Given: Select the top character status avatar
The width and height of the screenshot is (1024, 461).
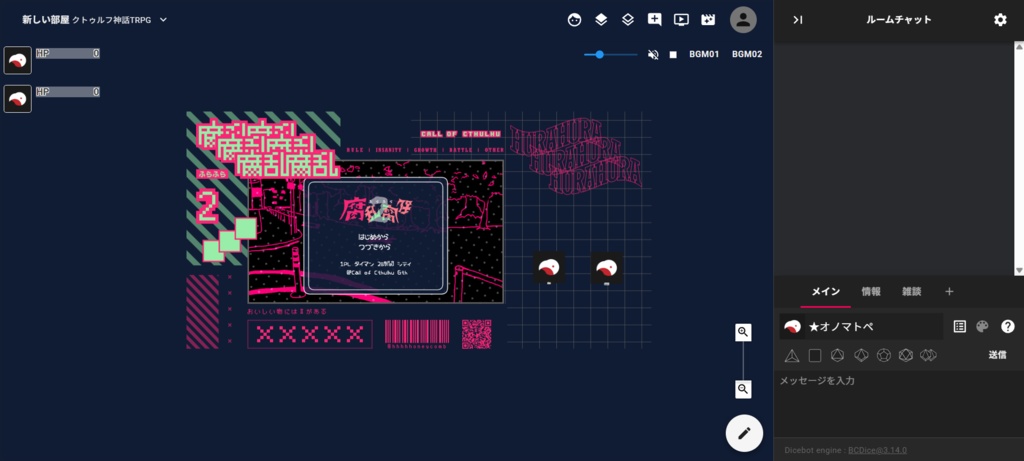Looking at the screenshot, I should [x=18, y=60].
